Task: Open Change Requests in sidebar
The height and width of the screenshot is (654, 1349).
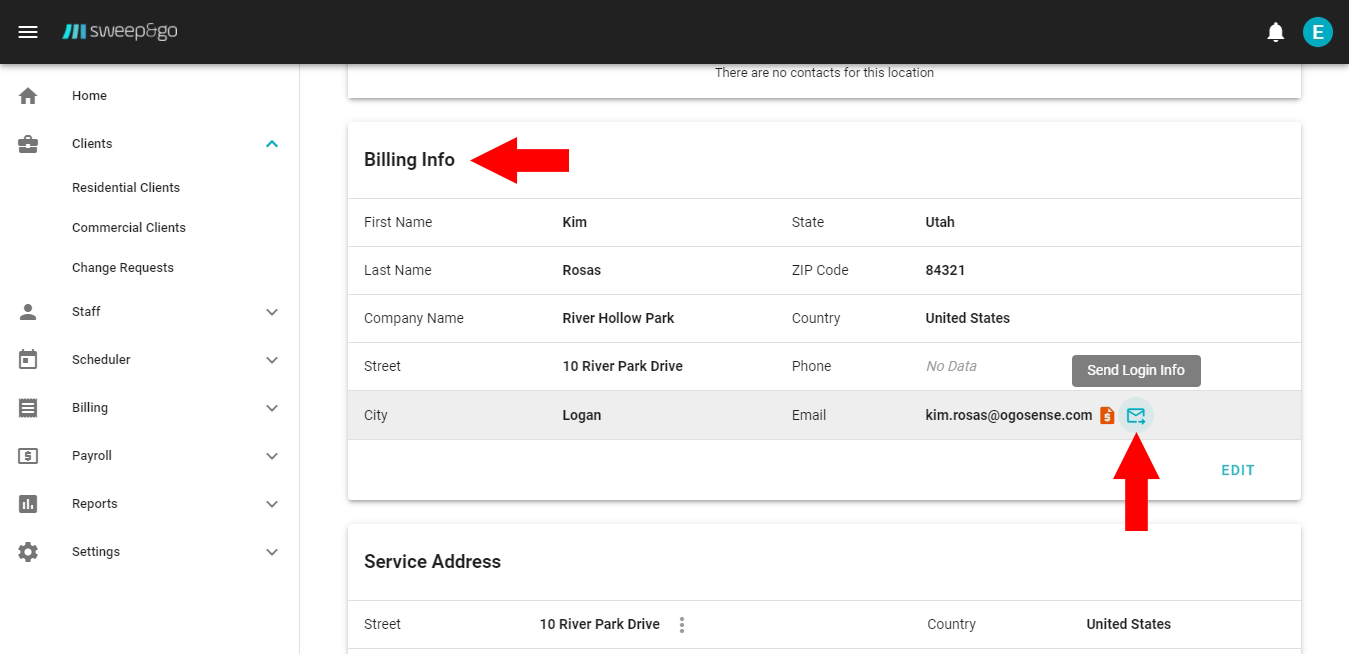Action: click(x=123, y=268)
